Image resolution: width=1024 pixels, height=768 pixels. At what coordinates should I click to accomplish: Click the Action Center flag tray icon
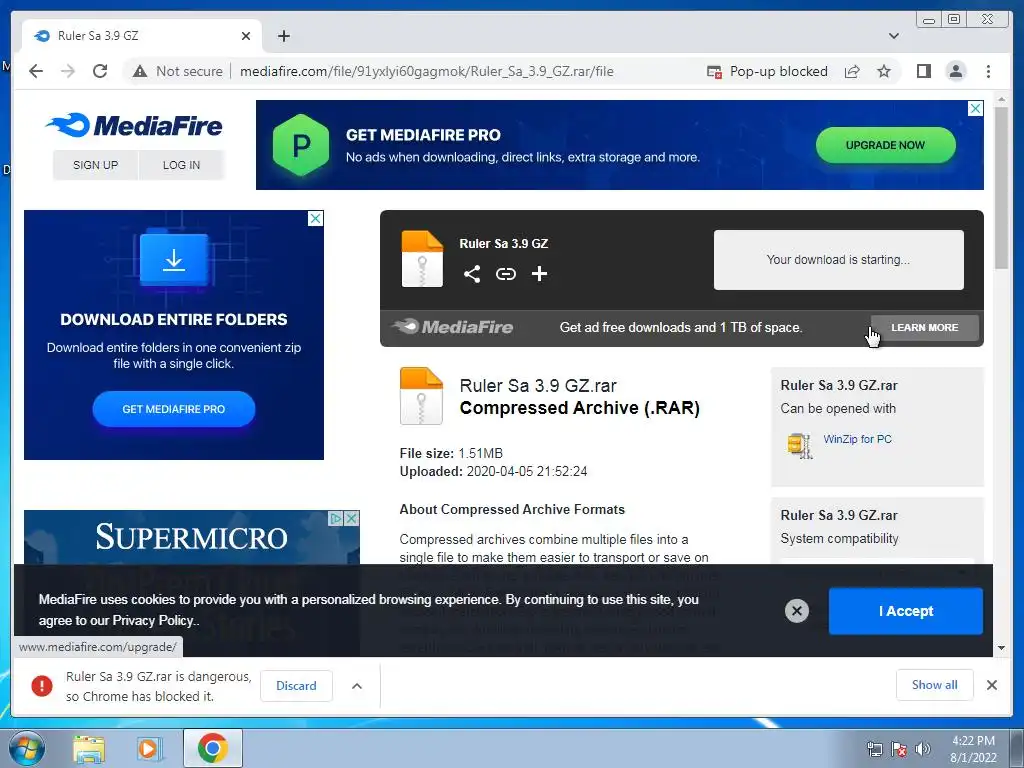pyautogui.click(x=899, y=749)
